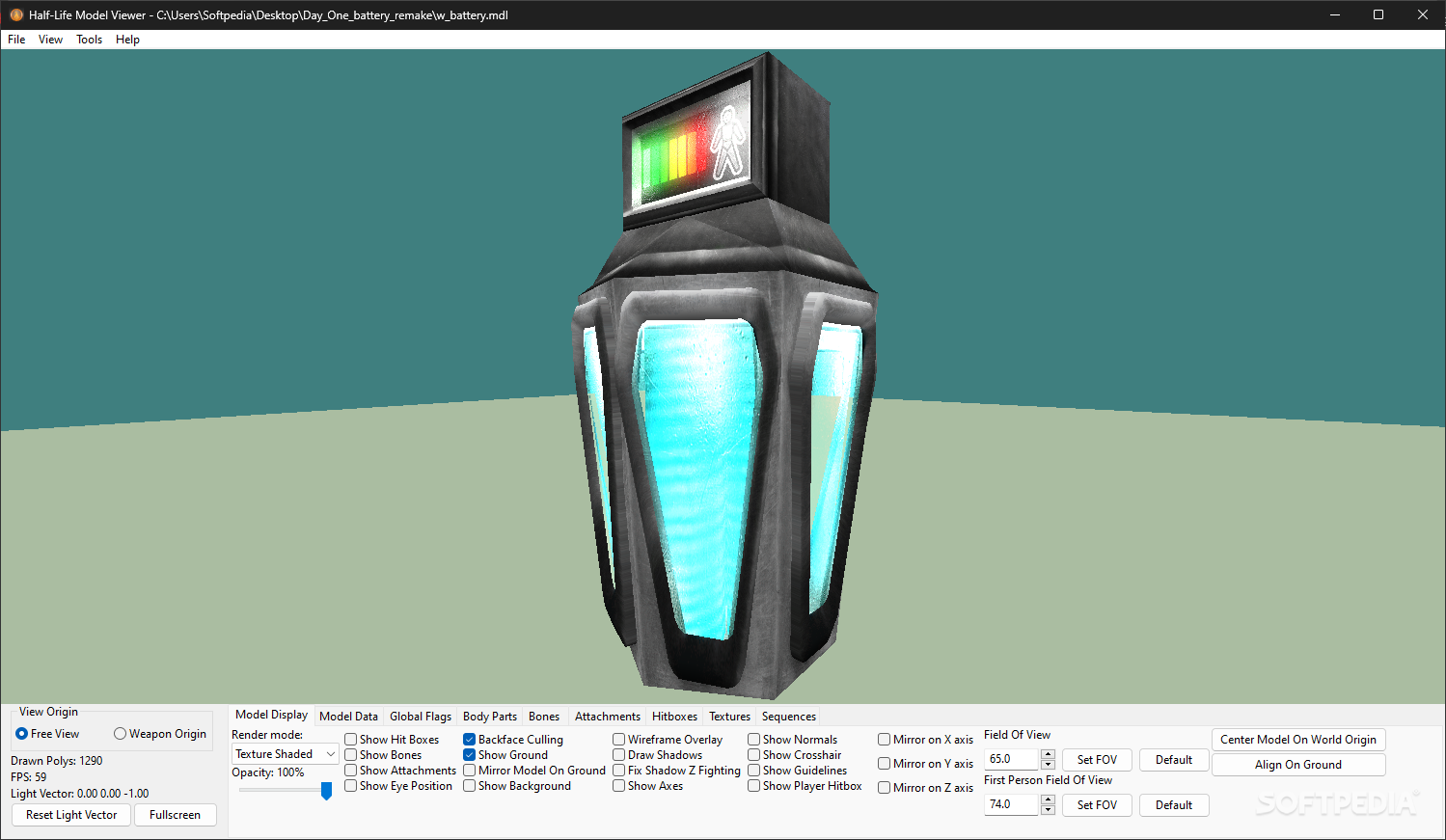Viewport: 1446px width, 840px height.
Task: Open the Help menu
Action: 127,40
